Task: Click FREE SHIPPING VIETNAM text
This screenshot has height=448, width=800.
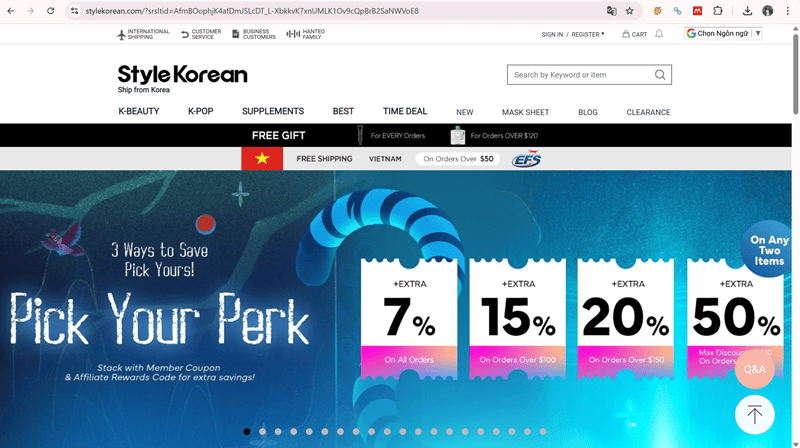Action: click(x=349, y=159)
